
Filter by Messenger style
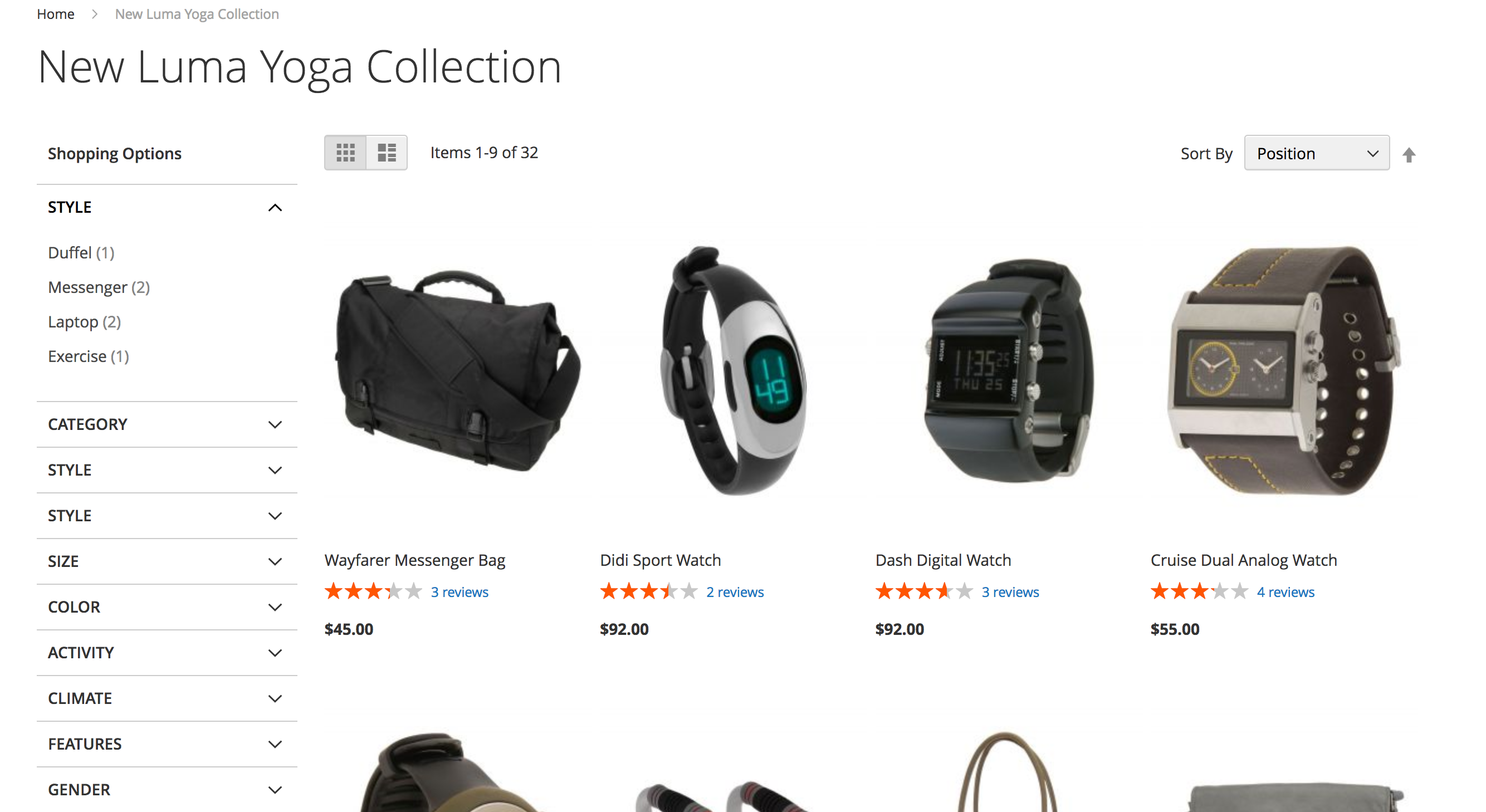pos(99,288)
